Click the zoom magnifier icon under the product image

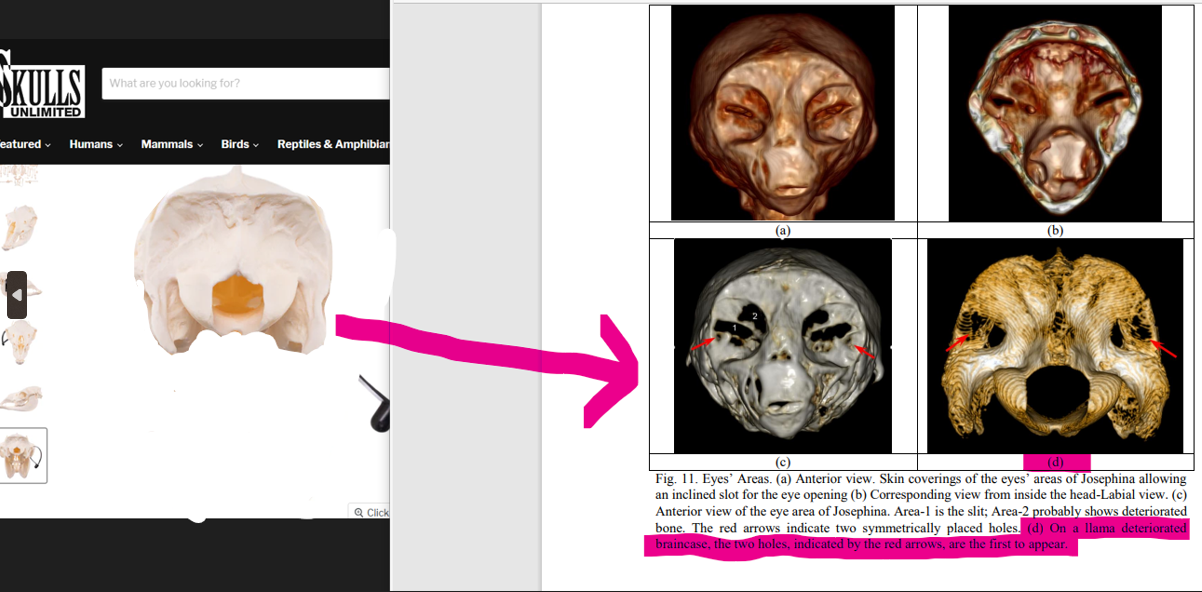359,512
